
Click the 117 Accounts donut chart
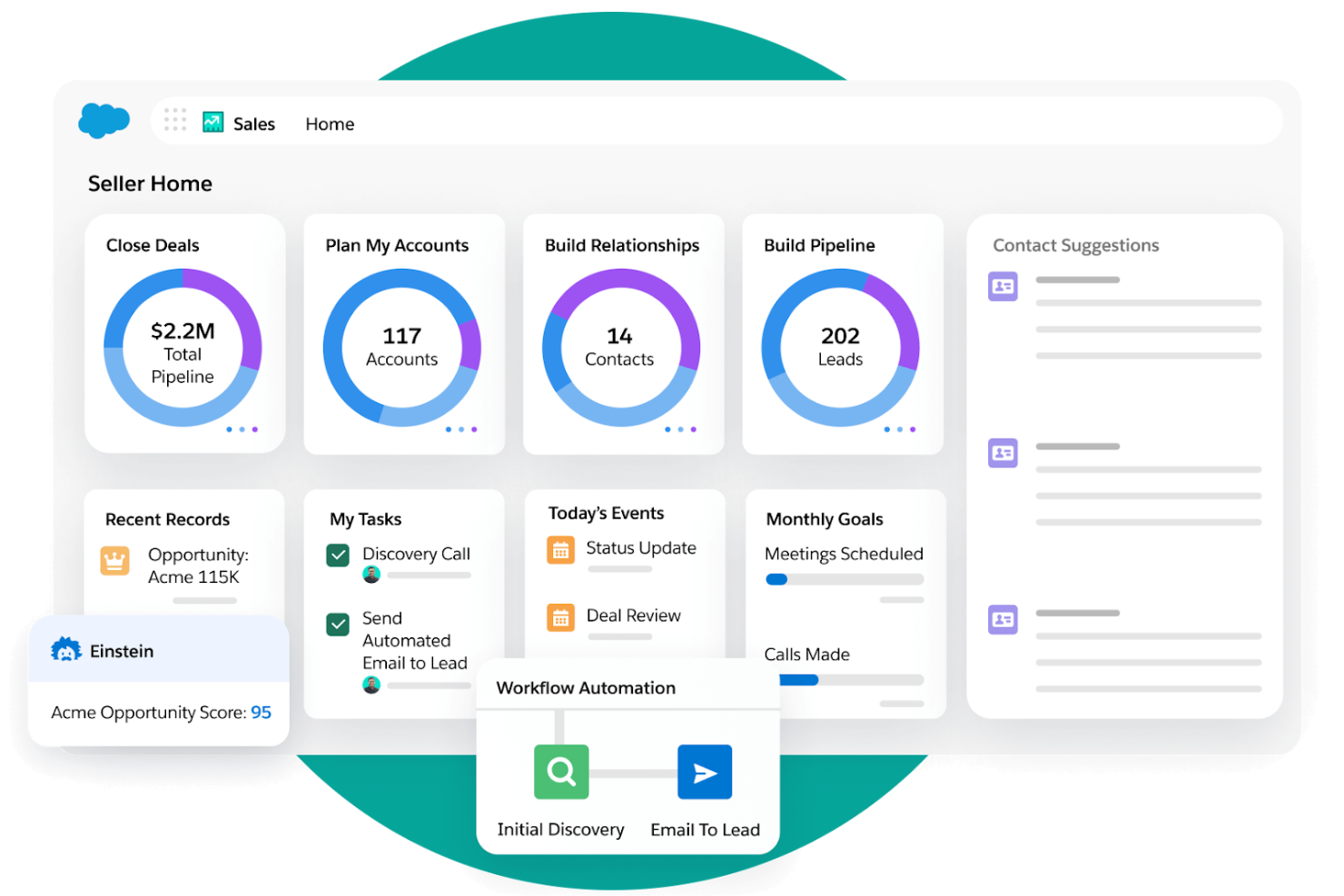(402, 347)
